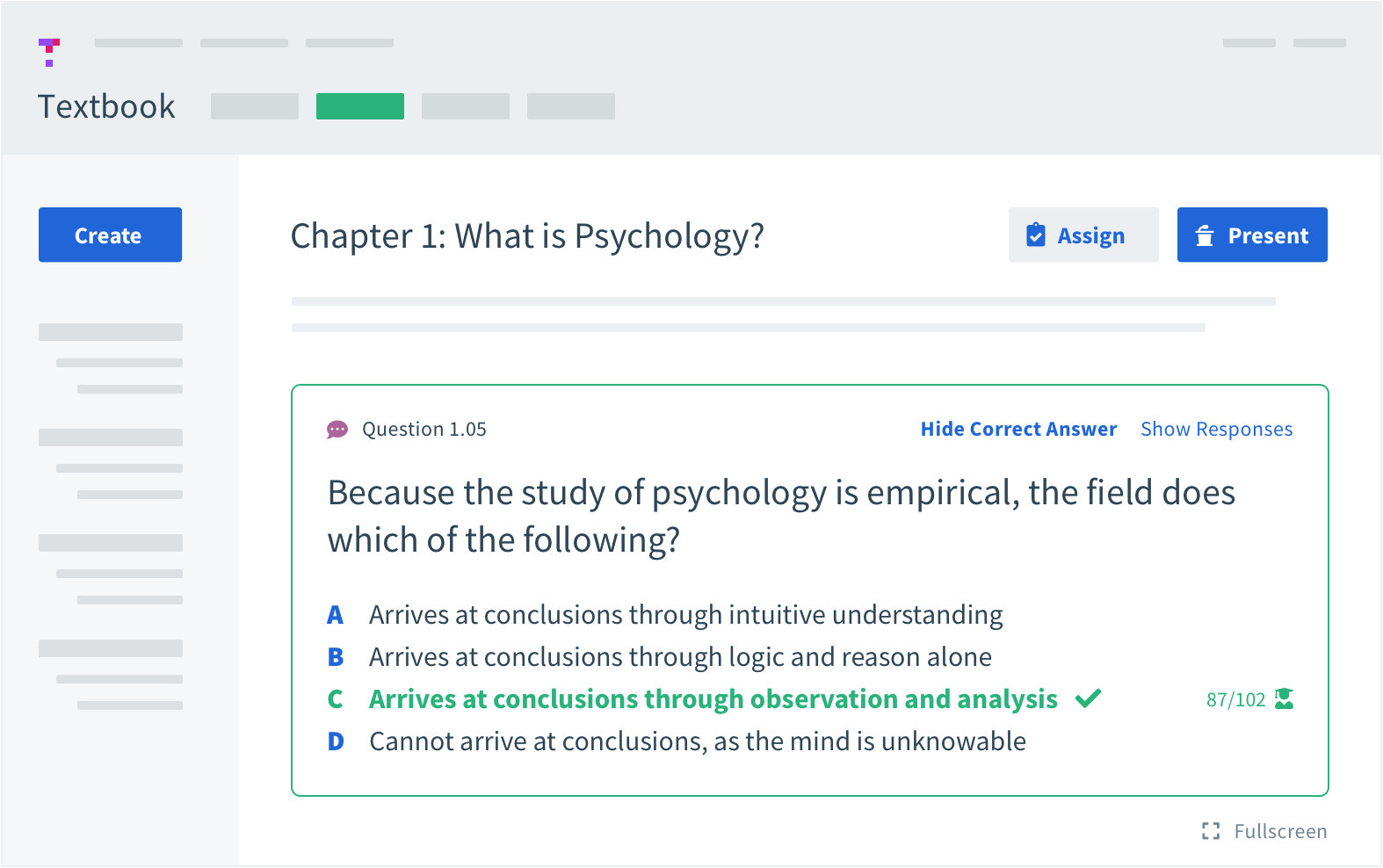1383x868 pixels.
Task: Select answer option letter A
Action: pos(335,615)
